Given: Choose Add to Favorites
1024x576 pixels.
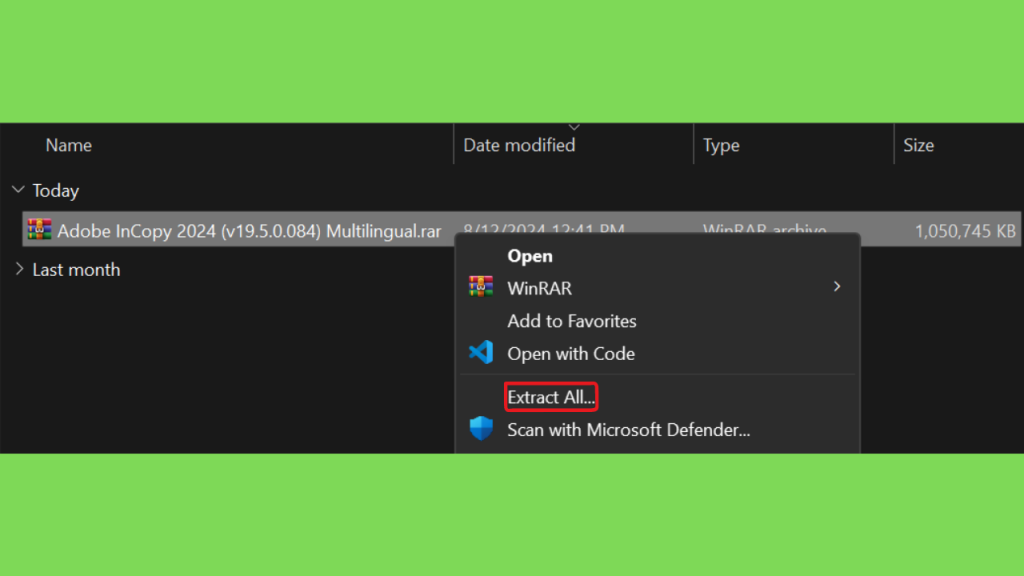Looking at the screenshot, I should coord(571,321).
